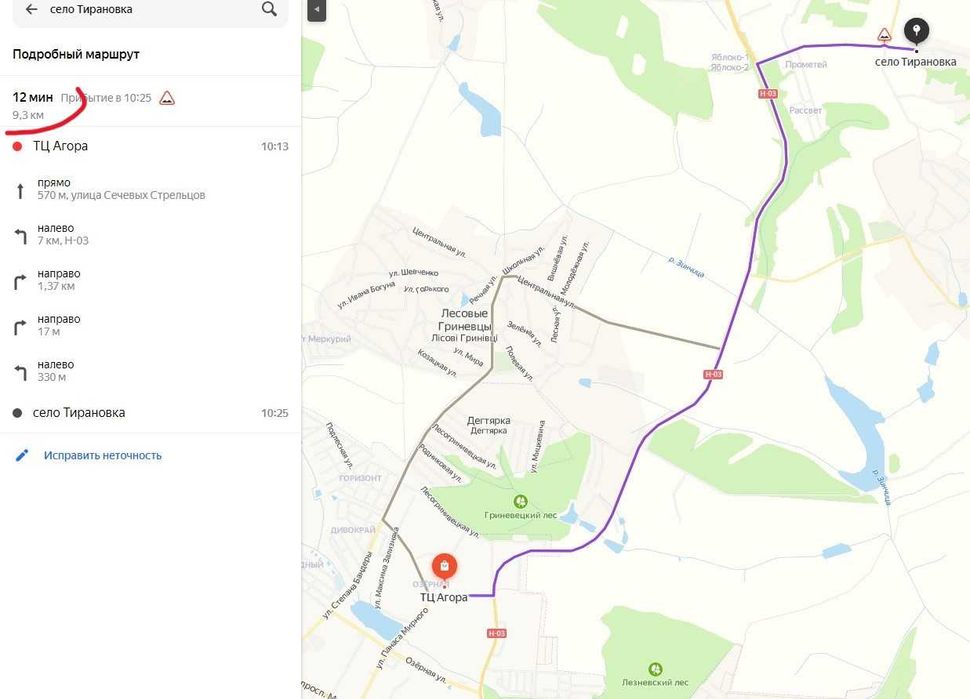The height and width of the screenshot is (699, 970).
Task: Collapse the side panel with the arrow
Action: point(316,10)
